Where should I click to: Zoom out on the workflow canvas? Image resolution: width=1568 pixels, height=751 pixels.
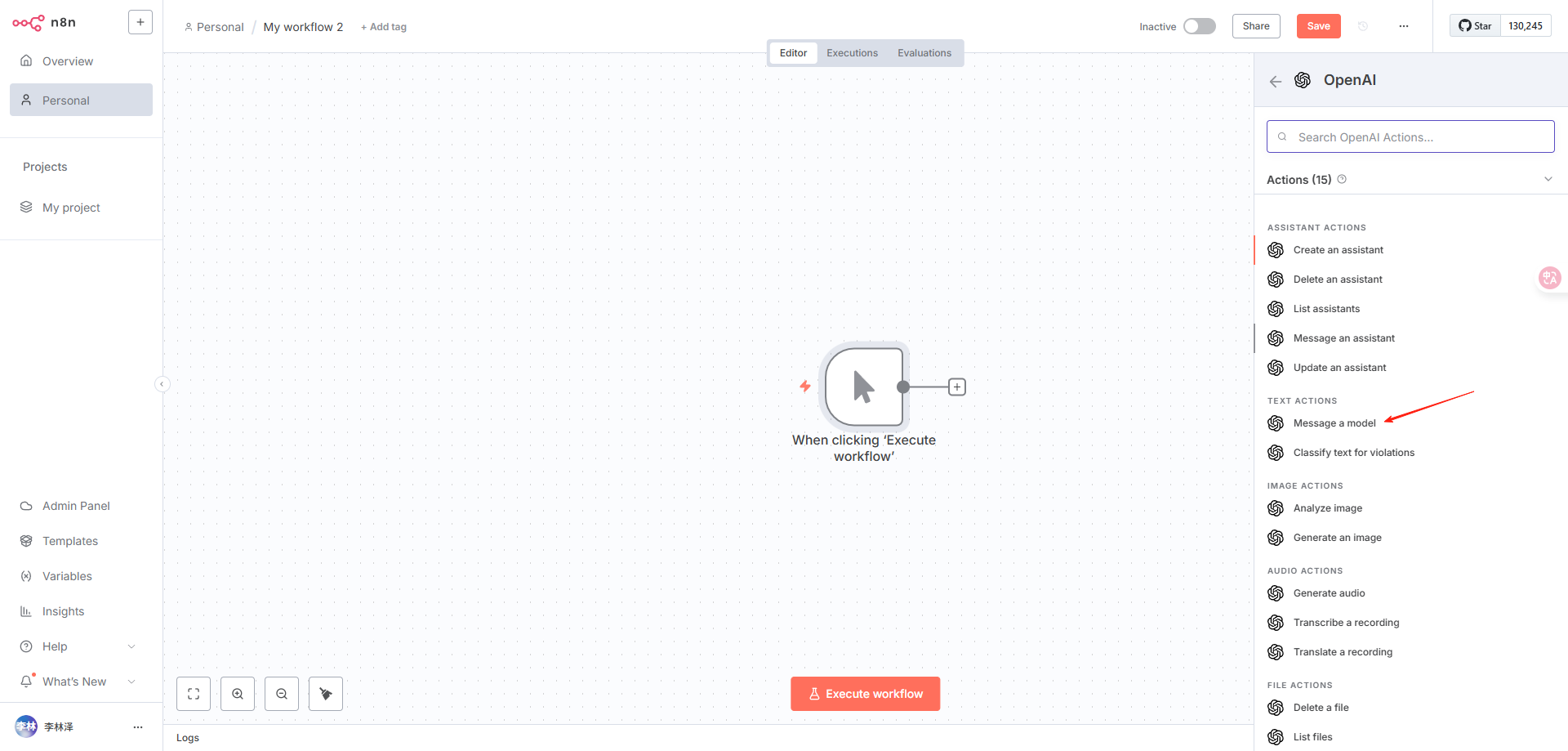pyautogui.click(x=282, y=694)
